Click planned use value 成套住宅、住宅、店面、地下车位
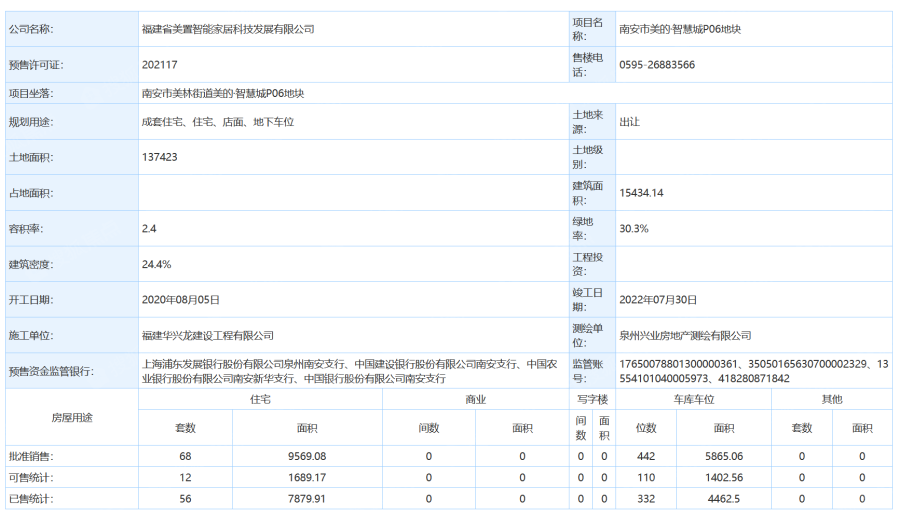The width and height of the screenshot is (900, 516). pos(218,122)
